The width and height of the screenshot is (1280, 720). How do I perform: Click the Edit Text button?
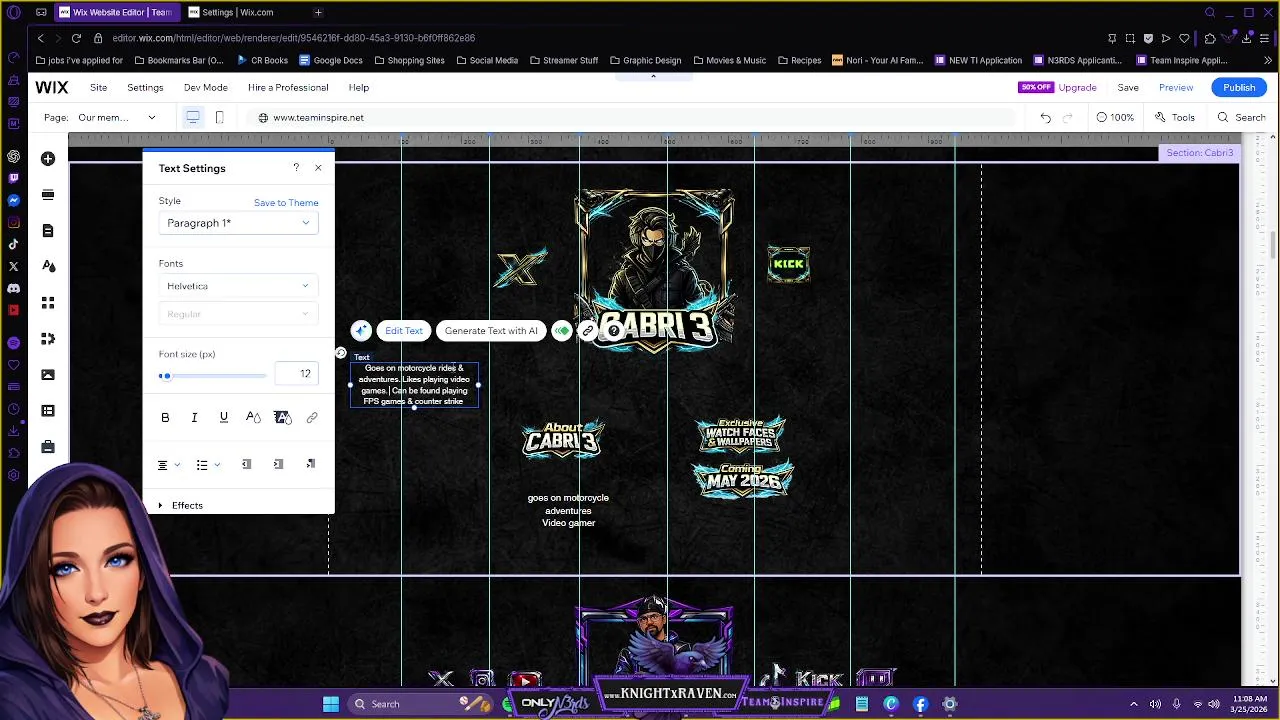404,331
